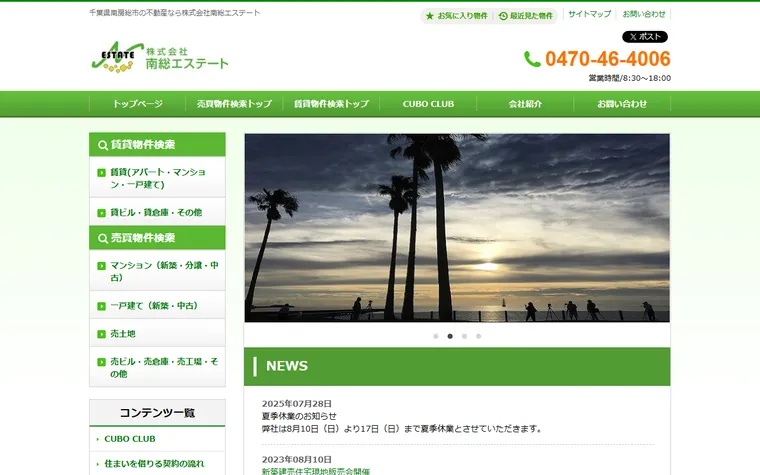The image size is (760, 475).
Task: Click the arrow icon beside 賃貸(アパート・マンション・一戸建て)
Action: 101,173
